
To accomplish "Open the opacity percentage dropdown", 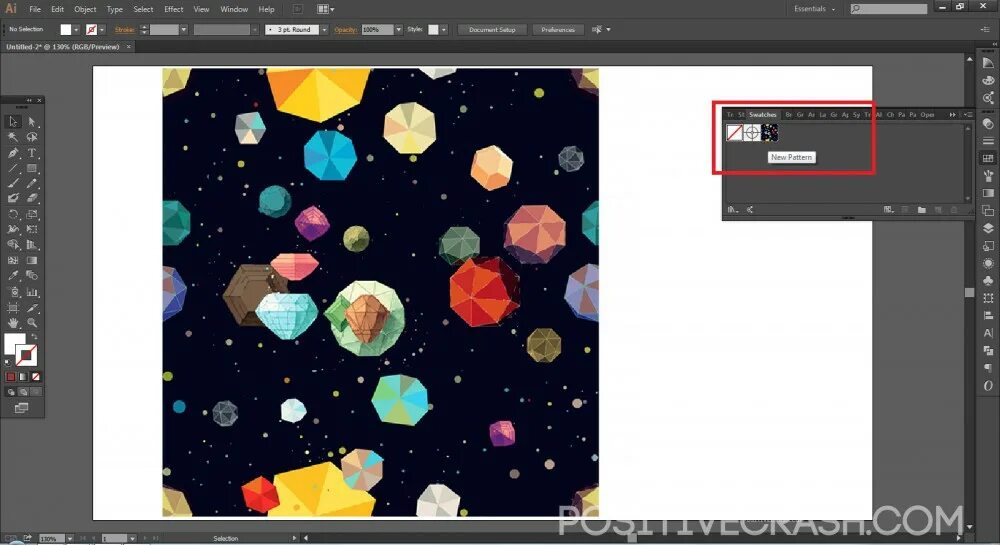I will (399, 29).
